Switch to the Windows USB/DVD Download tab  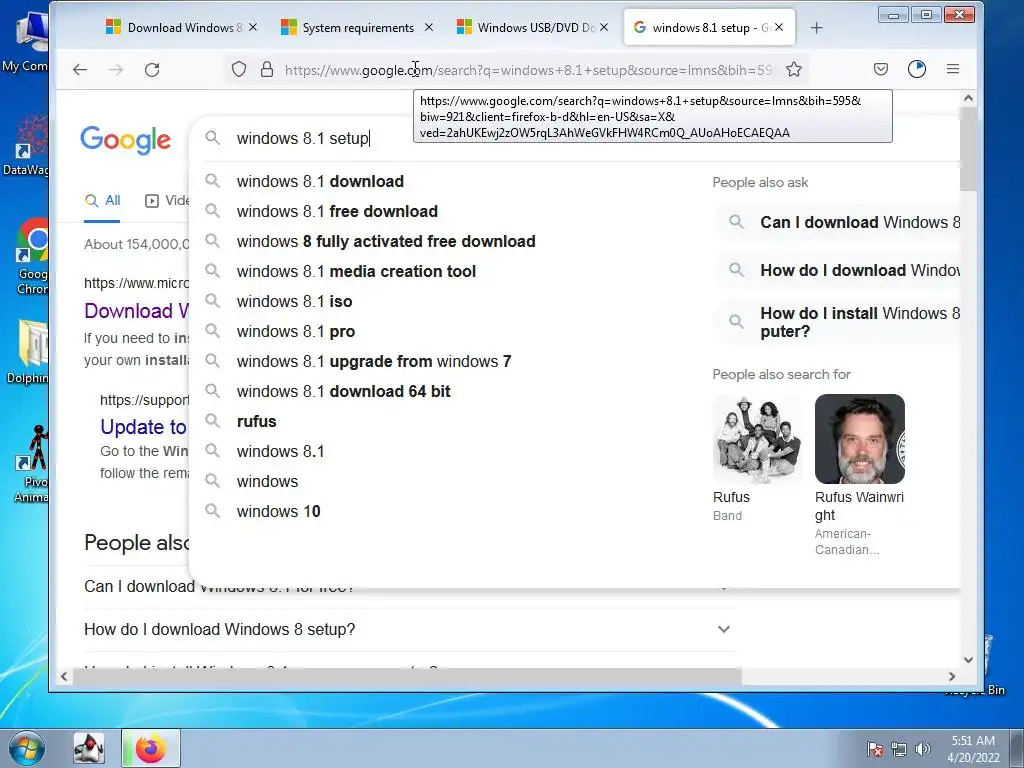(x=532, y=27)
